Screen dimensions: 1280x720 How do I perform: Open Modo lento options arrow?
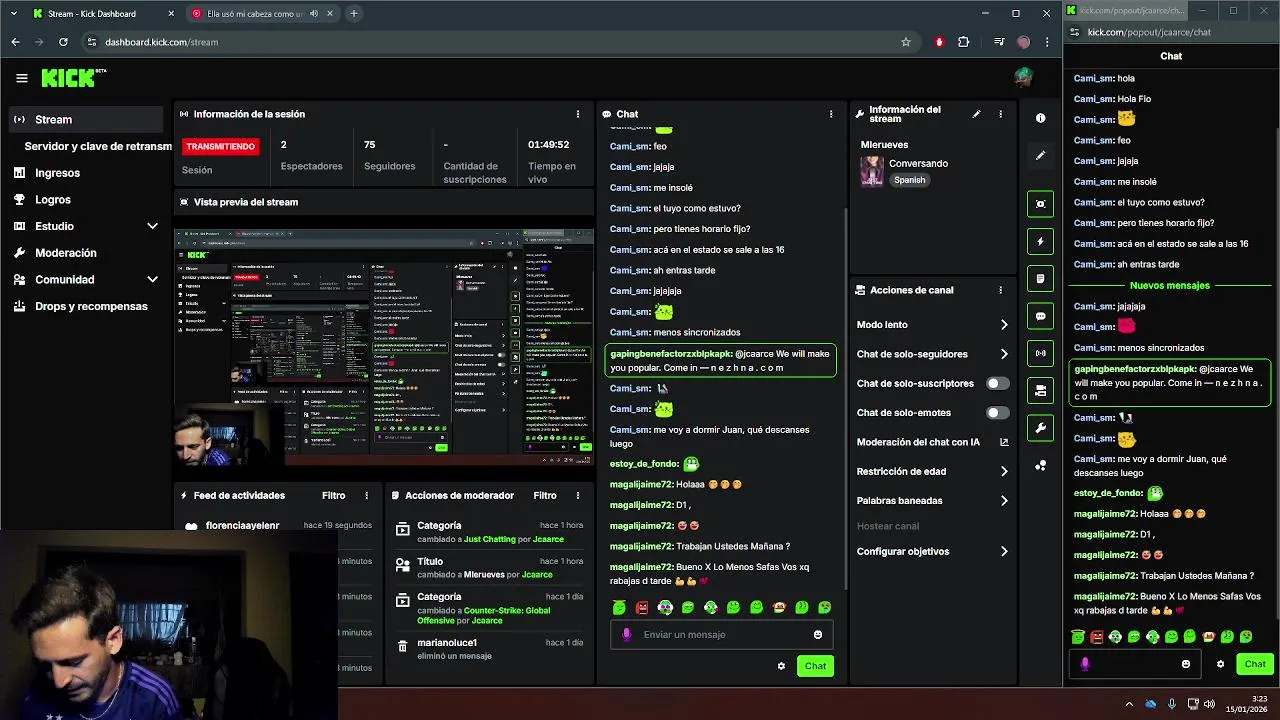[x=1004, y=325]
